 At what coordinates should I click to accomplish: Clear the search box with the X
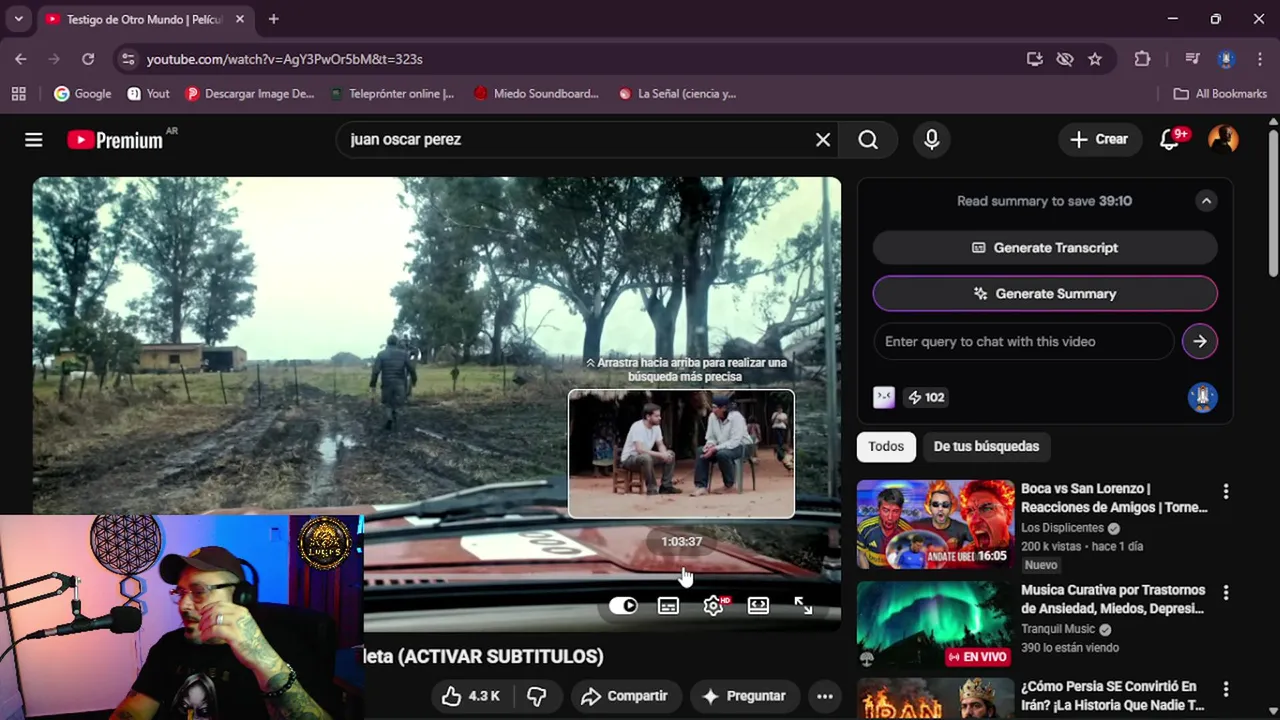click(x=823, y=140)
